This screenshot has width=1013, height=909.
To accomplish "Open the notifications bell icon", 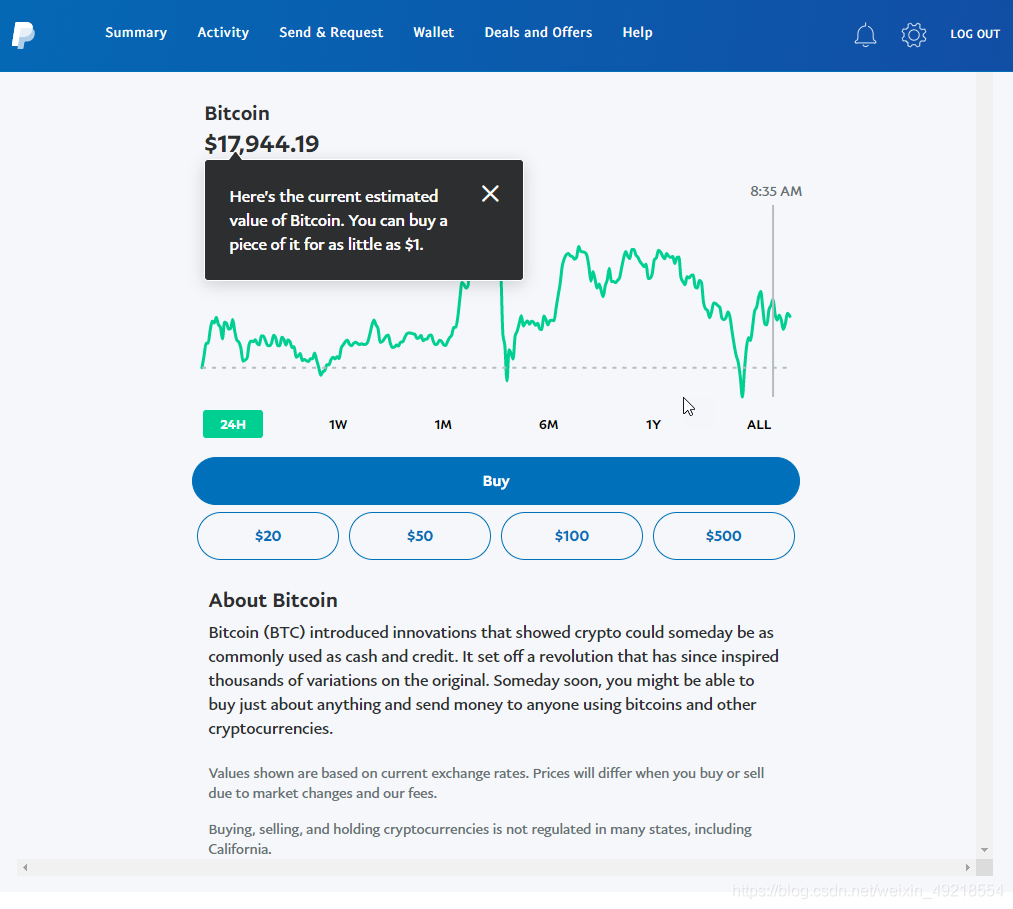I will tap(865, 34).
